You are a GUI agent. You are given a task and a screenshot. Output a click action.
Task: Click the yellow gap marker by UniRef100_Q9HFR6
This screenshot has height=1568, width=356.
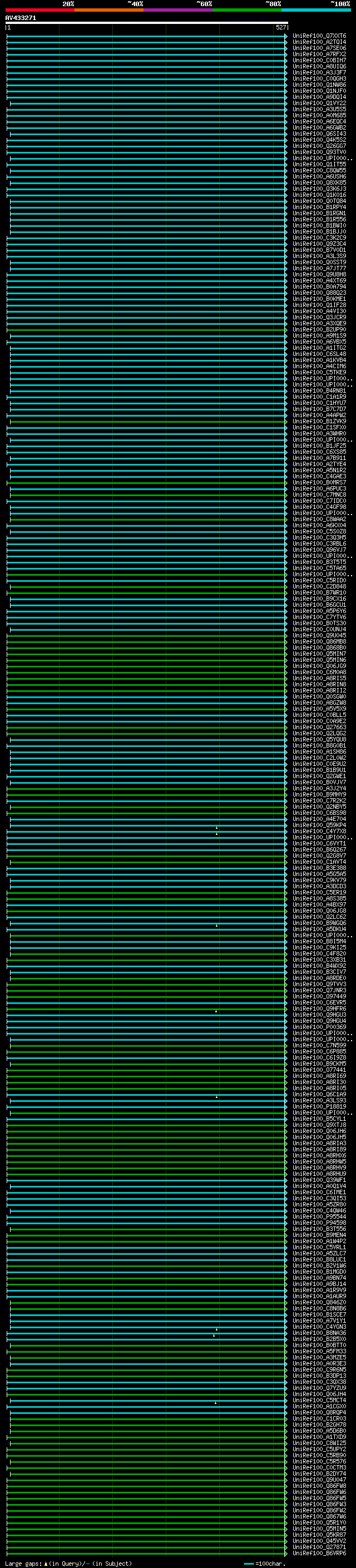tap(216, 1011)
